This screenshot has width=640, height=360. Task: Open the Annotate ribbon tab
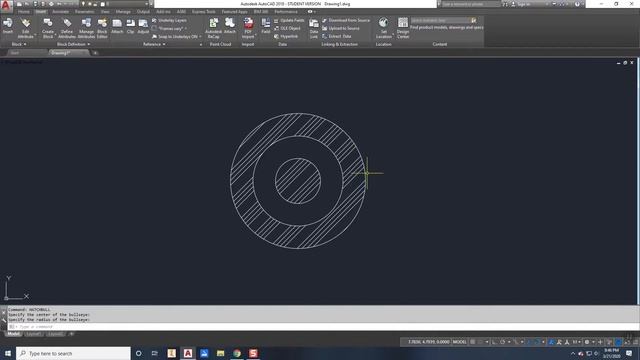(x=60, y=12)
